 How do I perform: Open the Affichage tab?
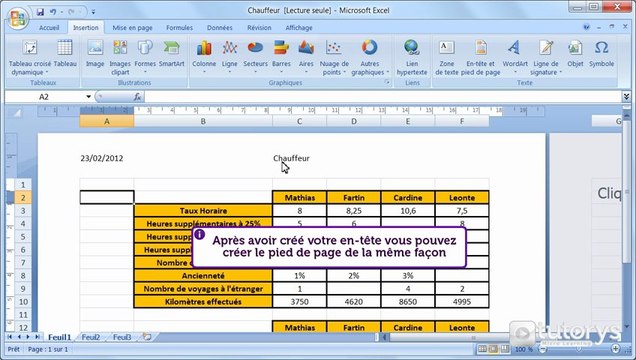tap(299, 28)
